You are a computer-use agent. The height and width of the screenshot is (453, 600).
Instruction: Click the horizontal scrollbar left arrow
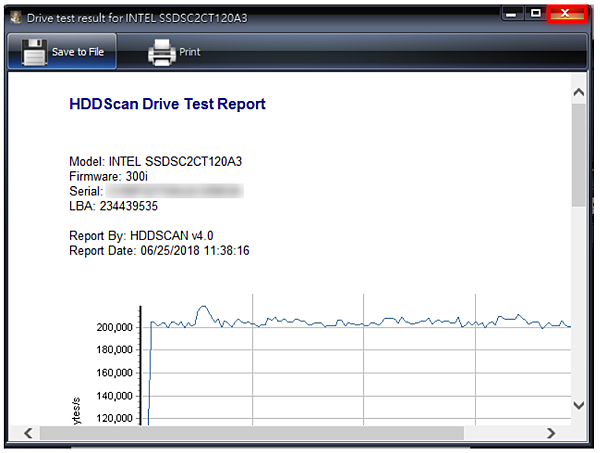28,433
